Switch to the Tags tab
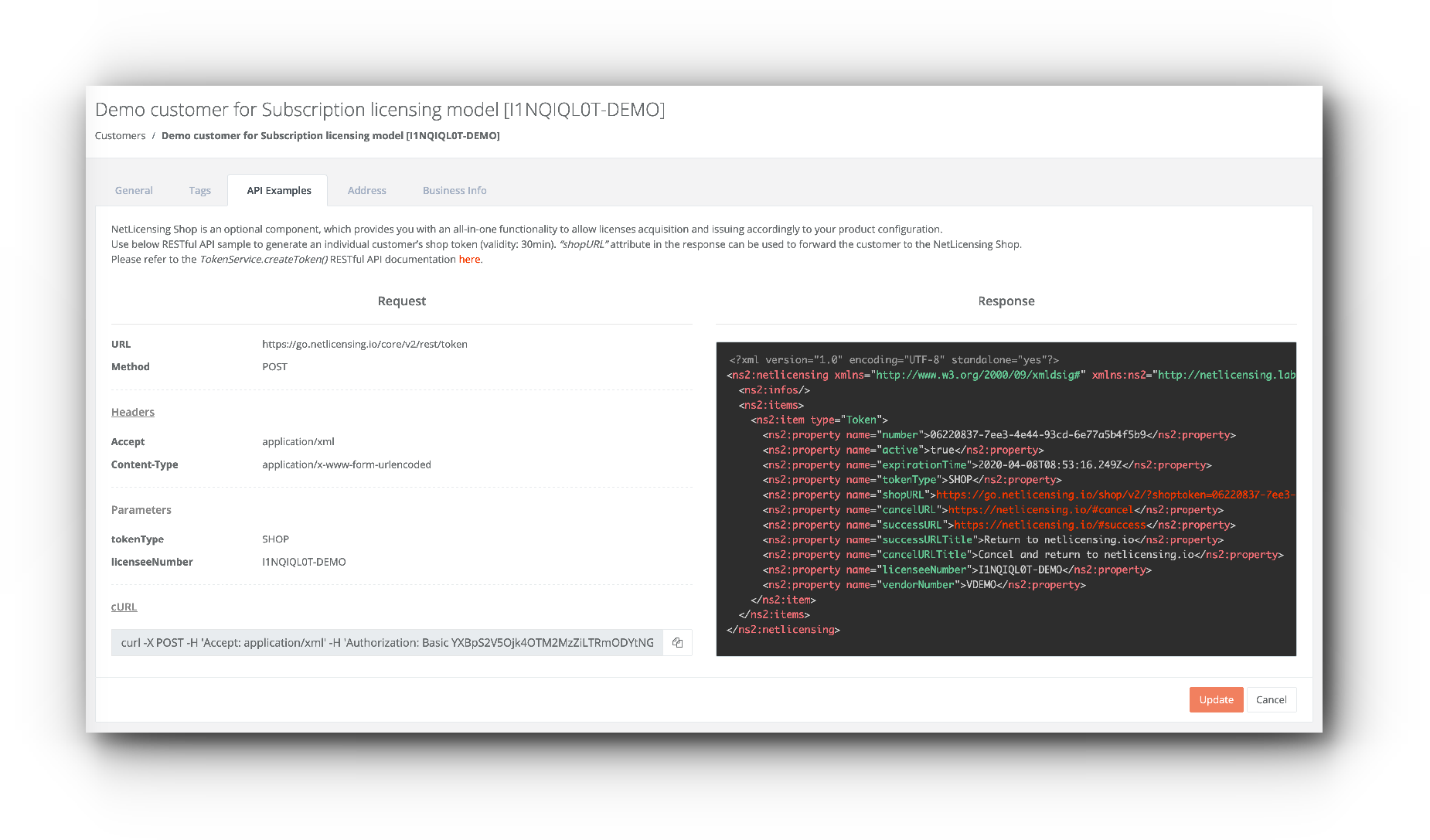This screenshot has width=1430, height=840. [x=199, y=190]
